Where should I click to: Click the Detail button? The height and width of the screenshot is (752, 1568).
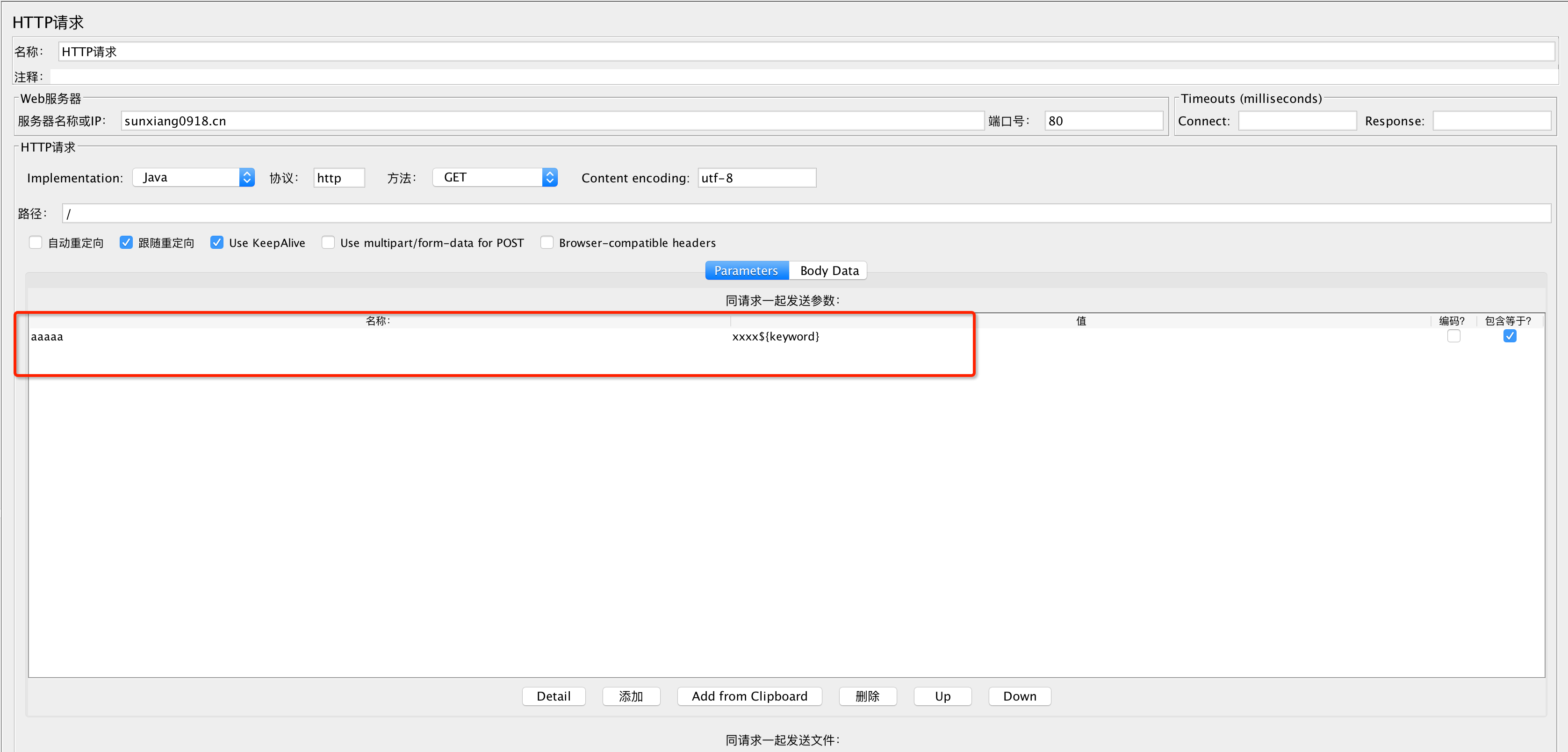(x=554, y=696)
